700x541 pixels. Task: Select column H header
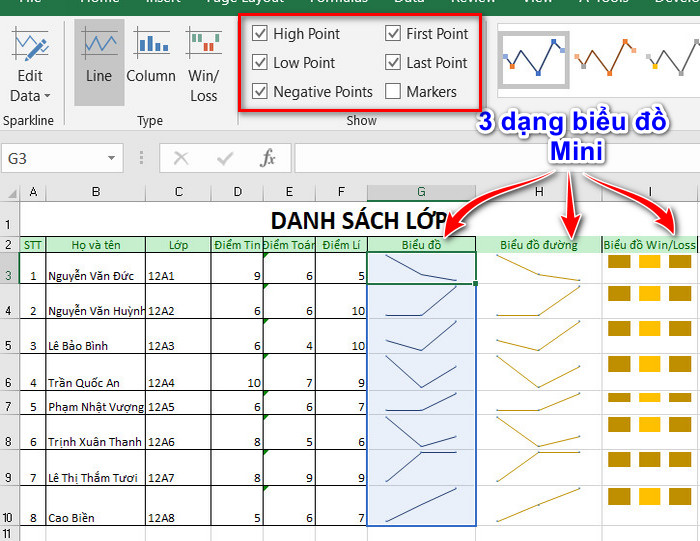click(x=539, y=192)
